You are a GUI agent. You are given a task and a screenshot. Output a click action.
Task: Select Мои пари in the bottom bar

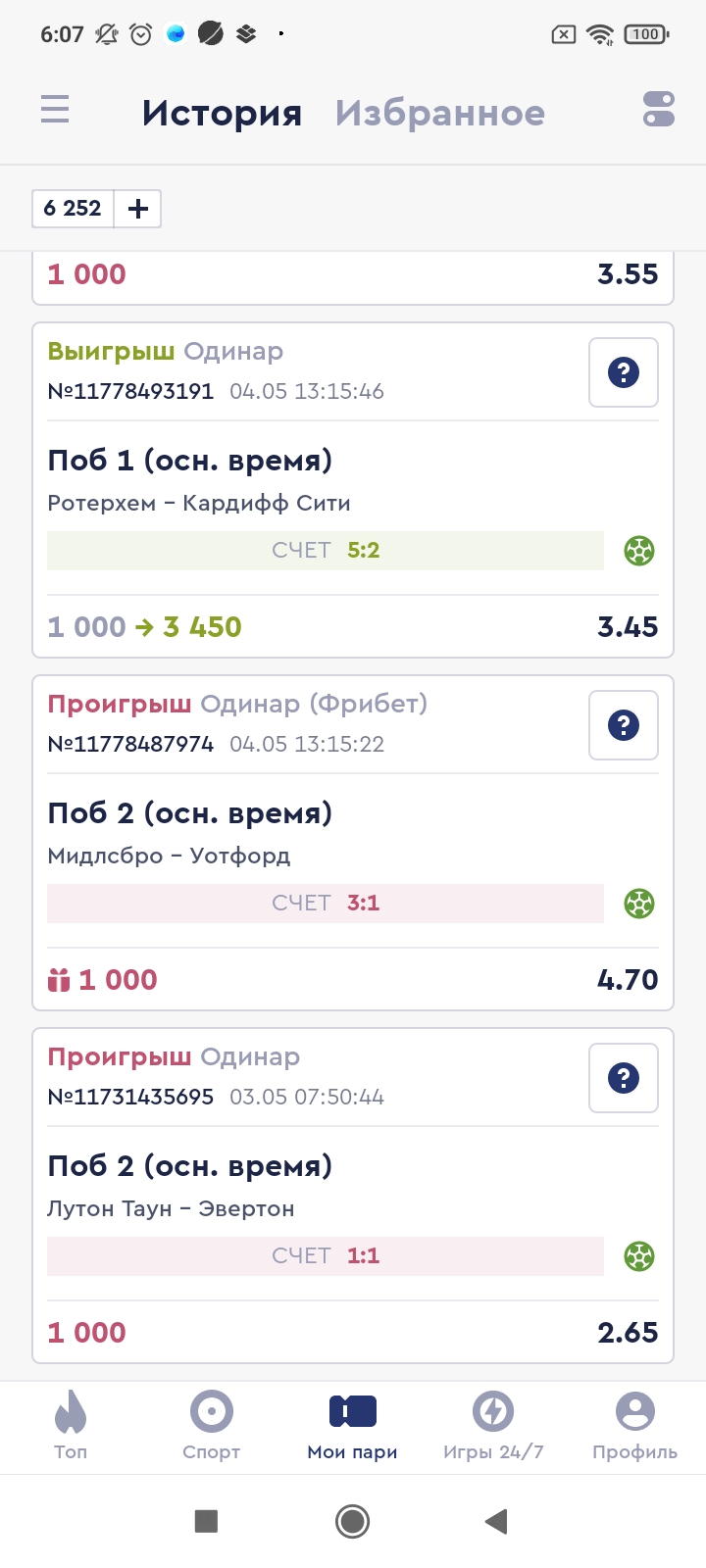tap(352, 1426)
